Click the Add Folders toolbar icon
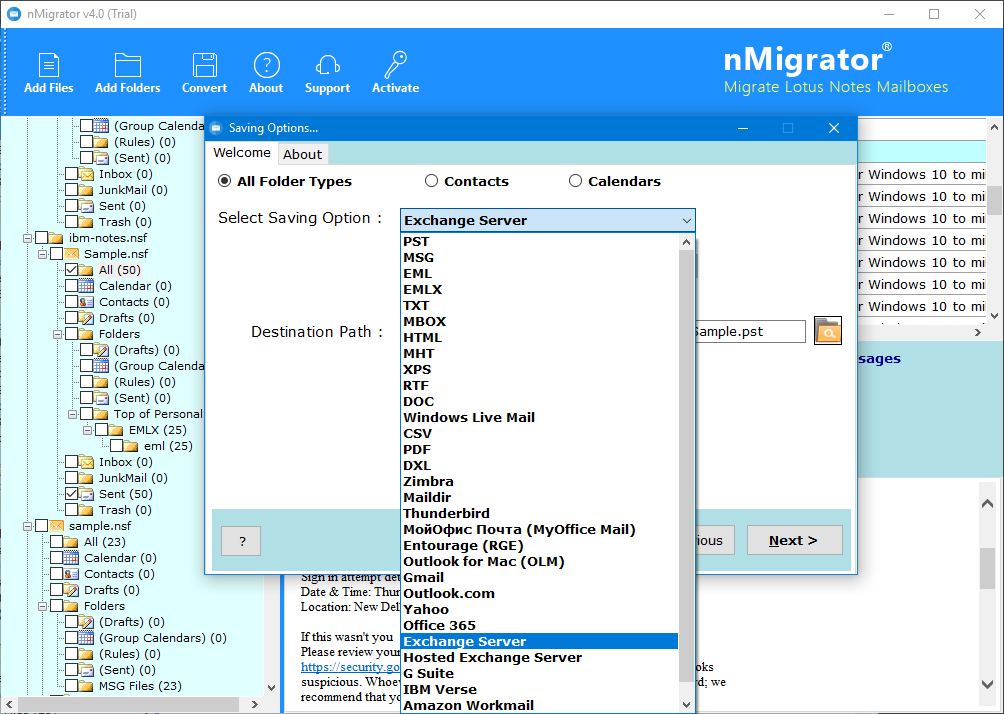1004x714 pixels. point(127,65)
